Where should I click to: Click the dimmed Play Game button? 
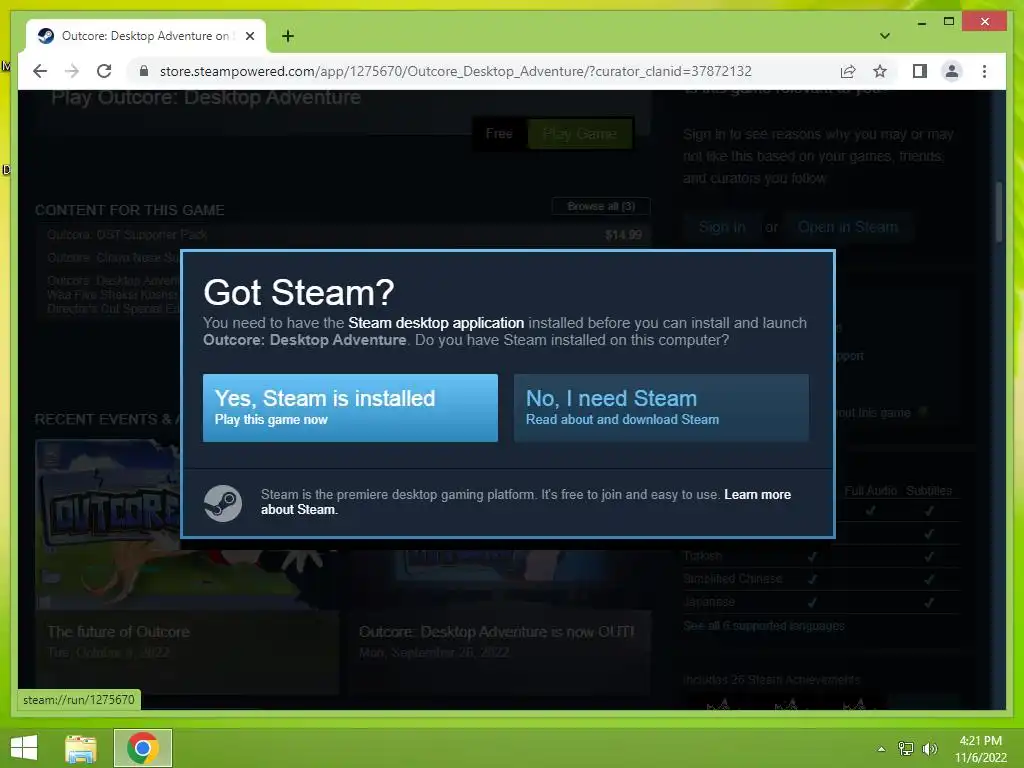pos(580,134)
